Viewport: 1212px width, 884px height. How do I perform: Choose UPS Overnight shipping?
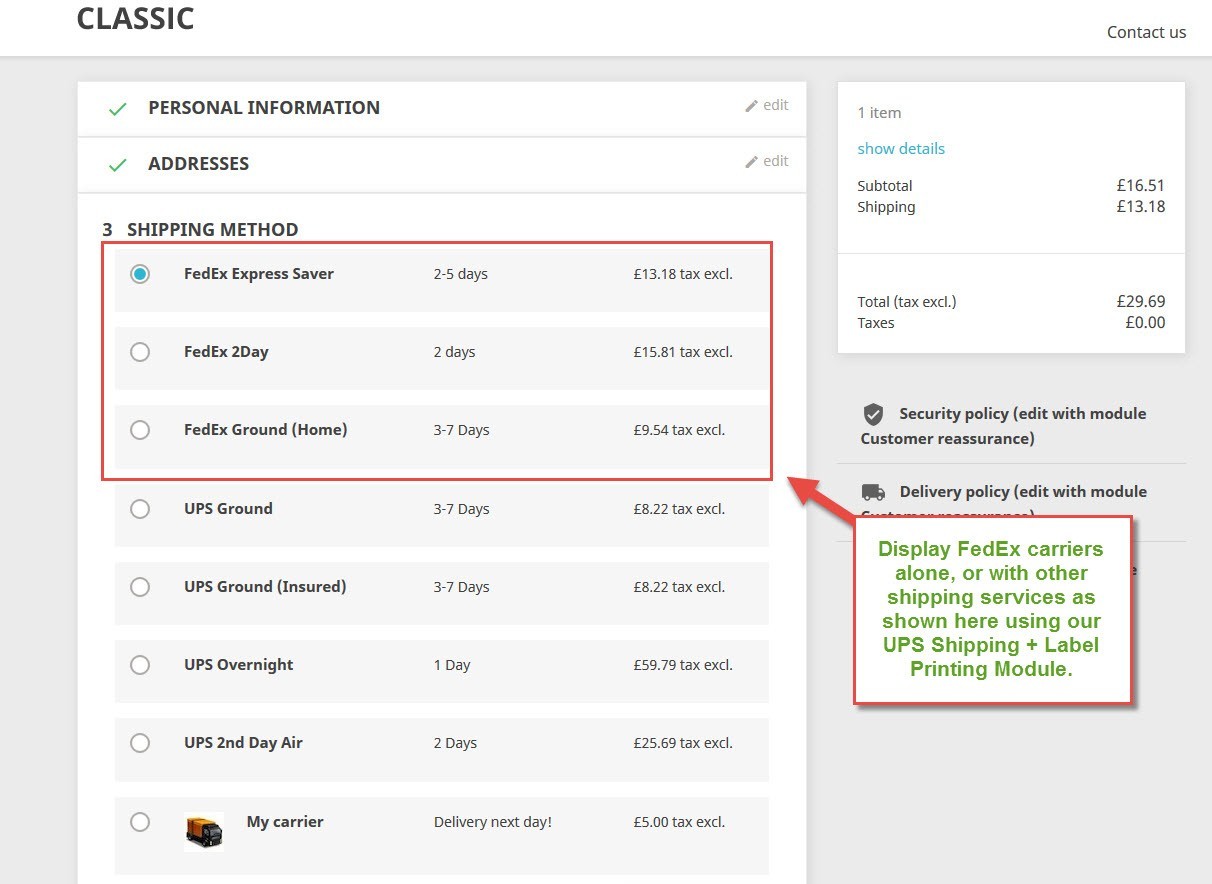pyautogui.click(x=140, y=665)
